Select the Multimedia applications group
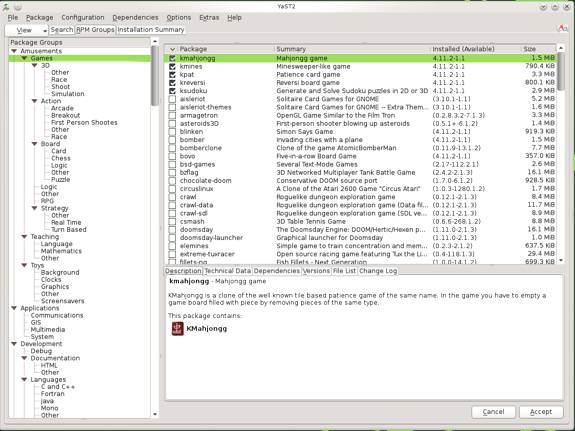Image resolution: width=575 pixels, height=431 pixels. pos(48,329)
